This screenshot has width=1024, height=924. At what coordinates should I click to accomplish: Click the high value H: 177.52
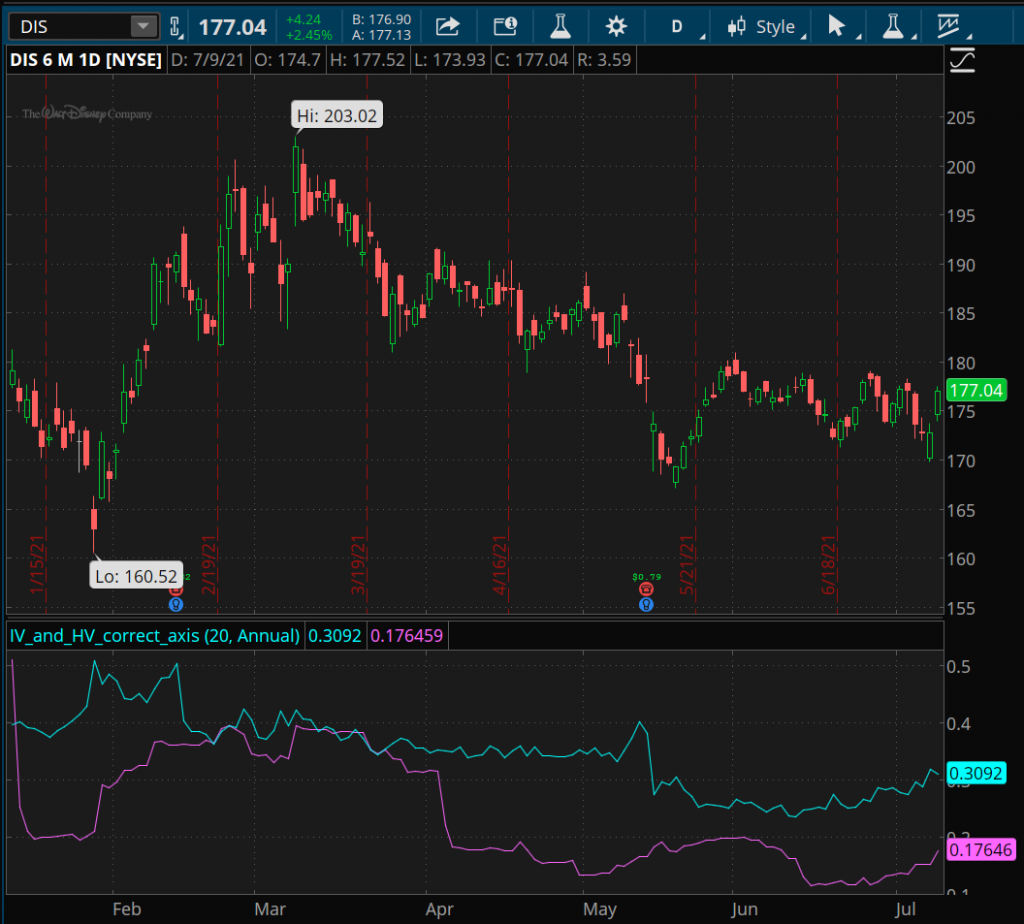click(x=367, y=60)
